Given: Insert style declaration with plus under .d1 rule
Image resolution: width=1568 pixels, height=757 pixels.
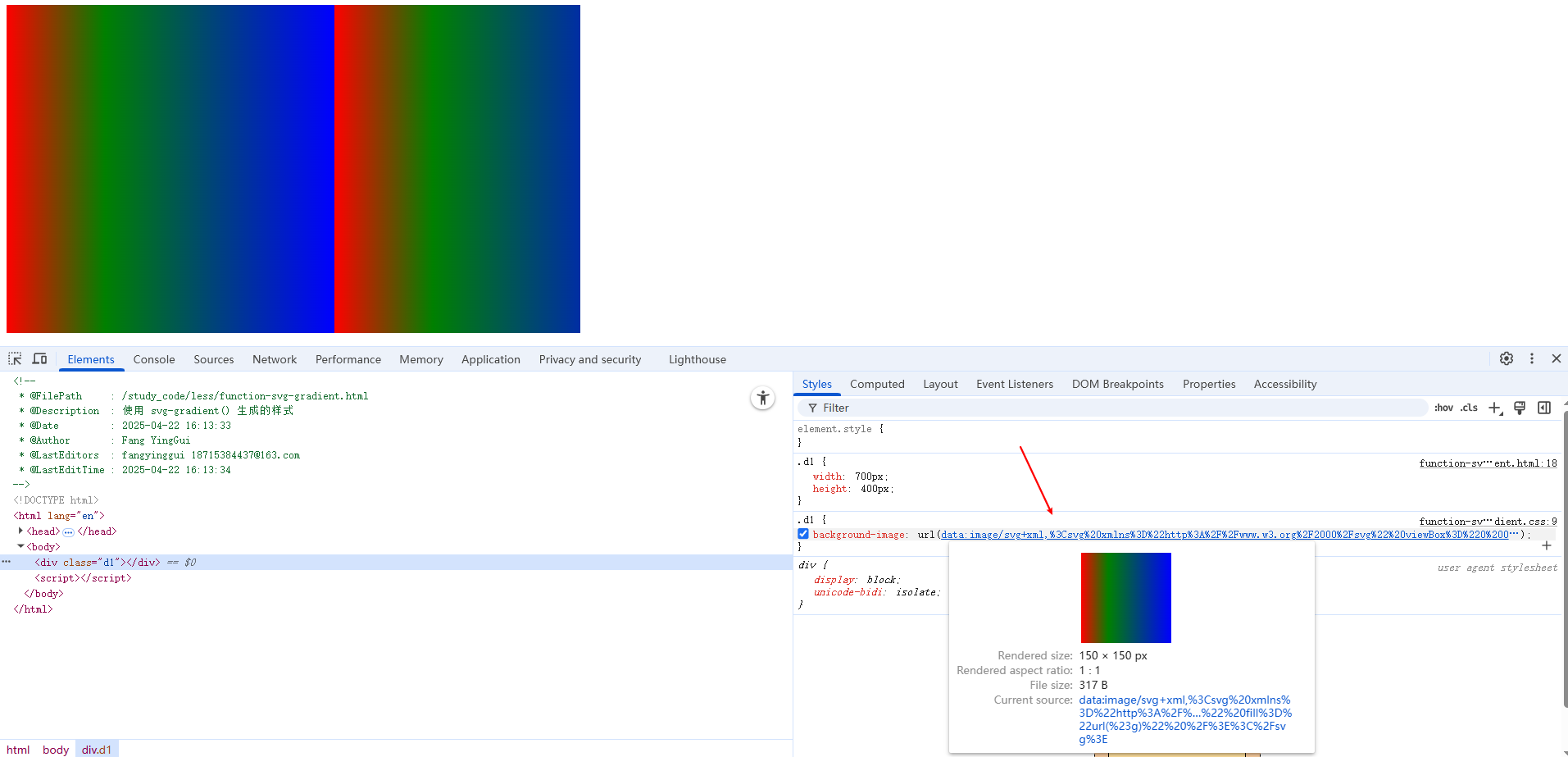Looking at the screenshot, I should [x=1547, y=545].
